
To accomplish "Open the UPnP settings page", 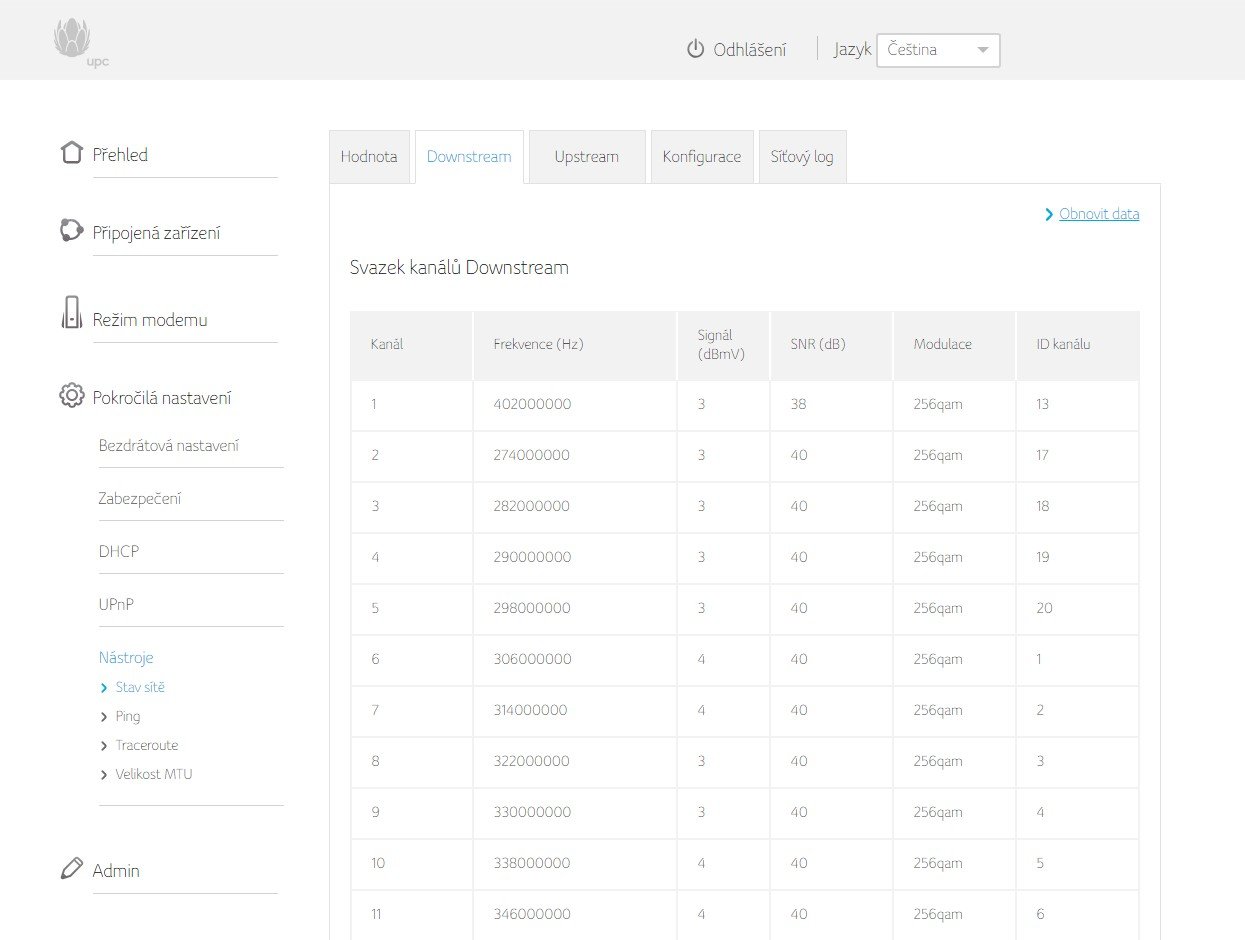I will pos(116,605).
